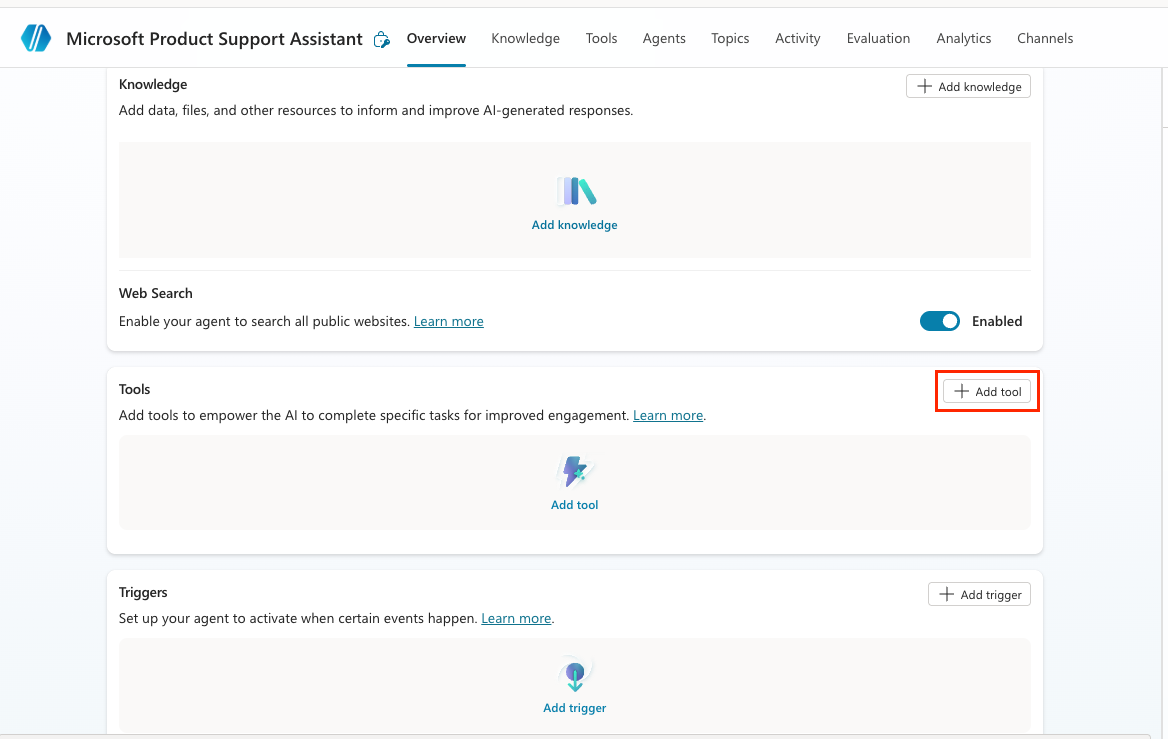This screenshot has width=1168, height=739.
Task: Switch to the Channels tab
Action: [1044, 38]
